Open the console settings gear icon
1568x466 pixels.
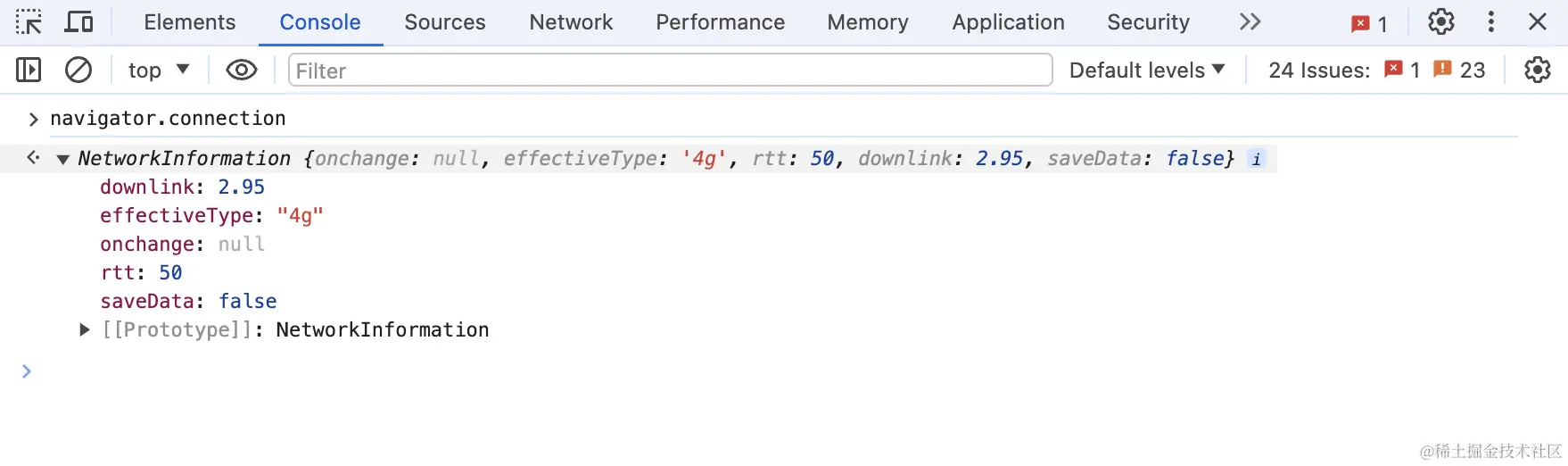click(x=1537, y=70)
